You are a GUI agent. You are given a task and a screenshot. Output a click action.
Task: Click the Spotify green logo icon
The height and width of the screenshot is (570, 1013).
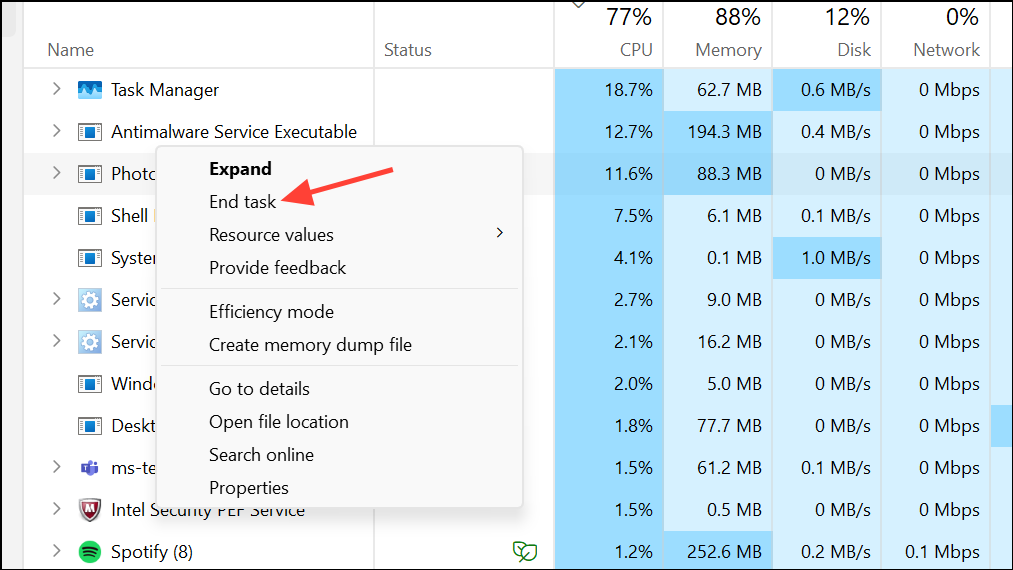(x=90, y=551)
